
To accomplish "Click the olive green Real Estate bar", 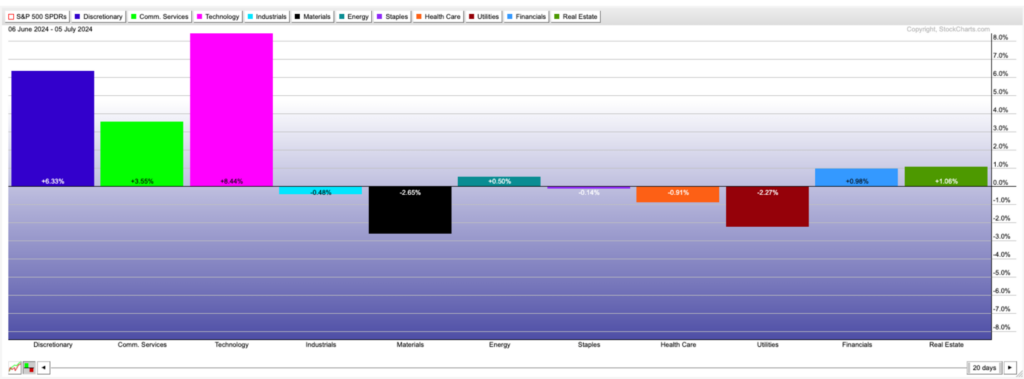I will coord(946,176).
